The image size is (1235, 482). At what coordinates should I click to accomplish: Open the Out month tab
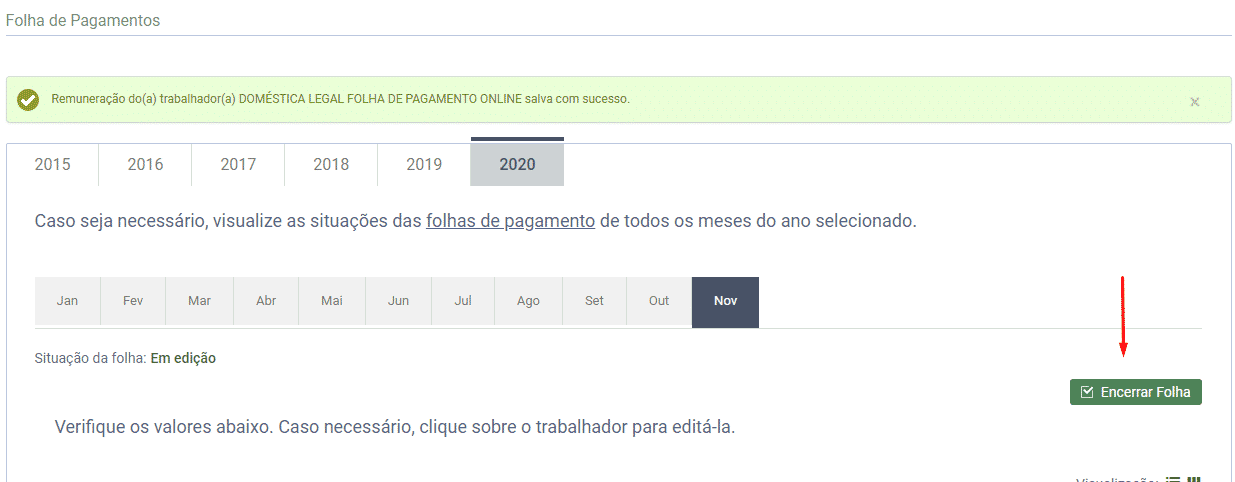click(659, 301)
